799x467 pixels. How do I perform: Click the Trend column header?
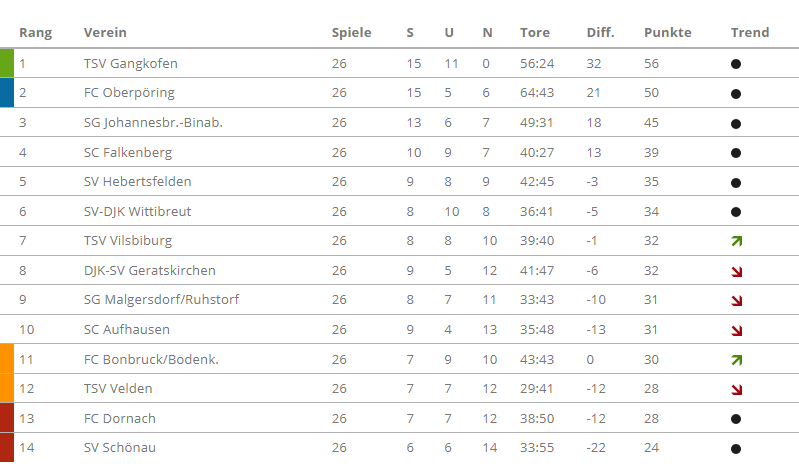[x=750, y=33]
